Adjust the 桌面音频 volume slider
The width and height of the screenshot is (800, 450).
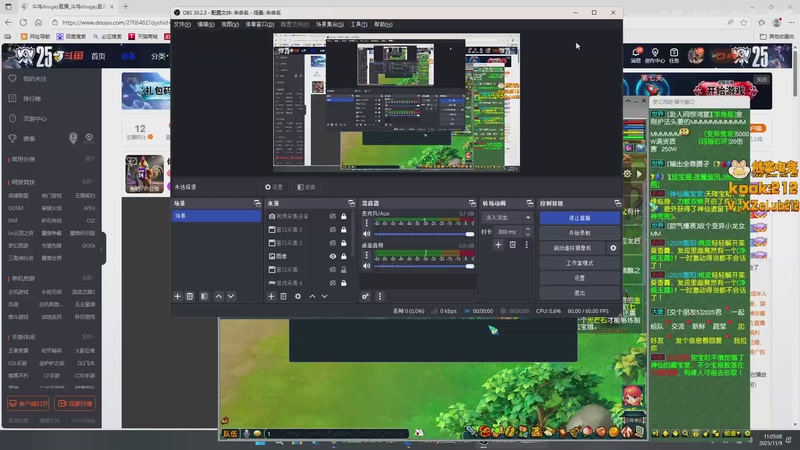tap(424, 266)
